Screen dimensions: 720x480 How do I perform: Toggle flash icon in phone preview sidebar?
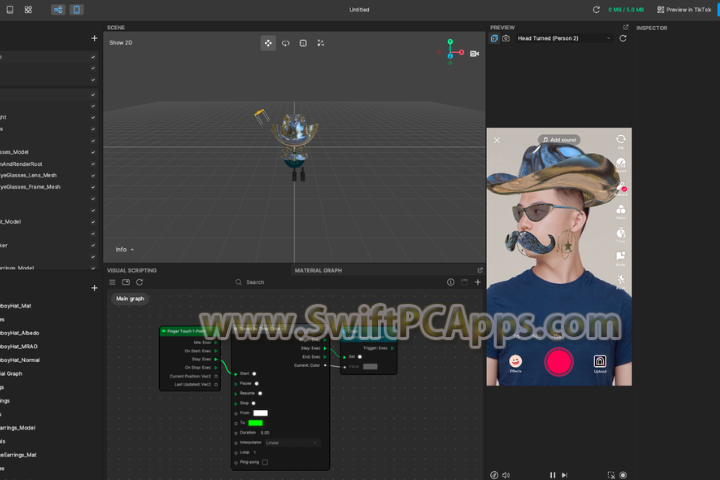[621, 281]
